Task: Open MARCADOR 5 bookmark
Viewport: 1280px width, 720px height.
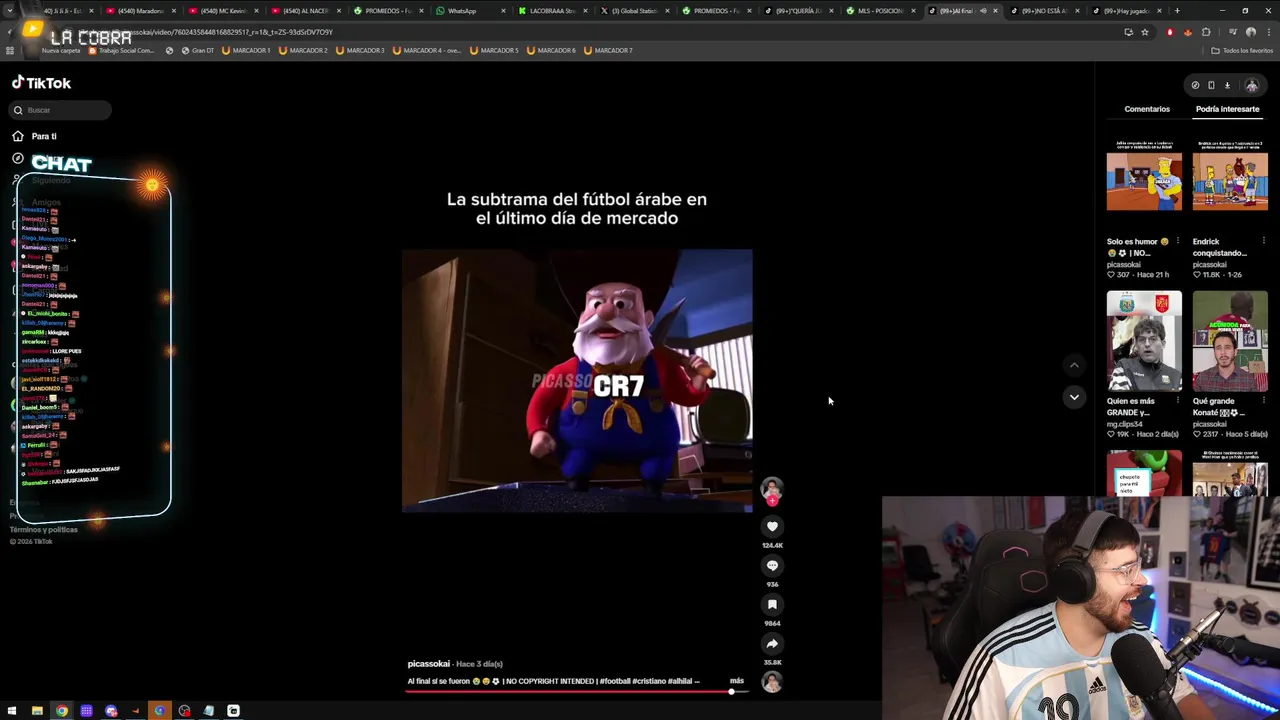Action: pyautogui.click(x=494, y=50)
